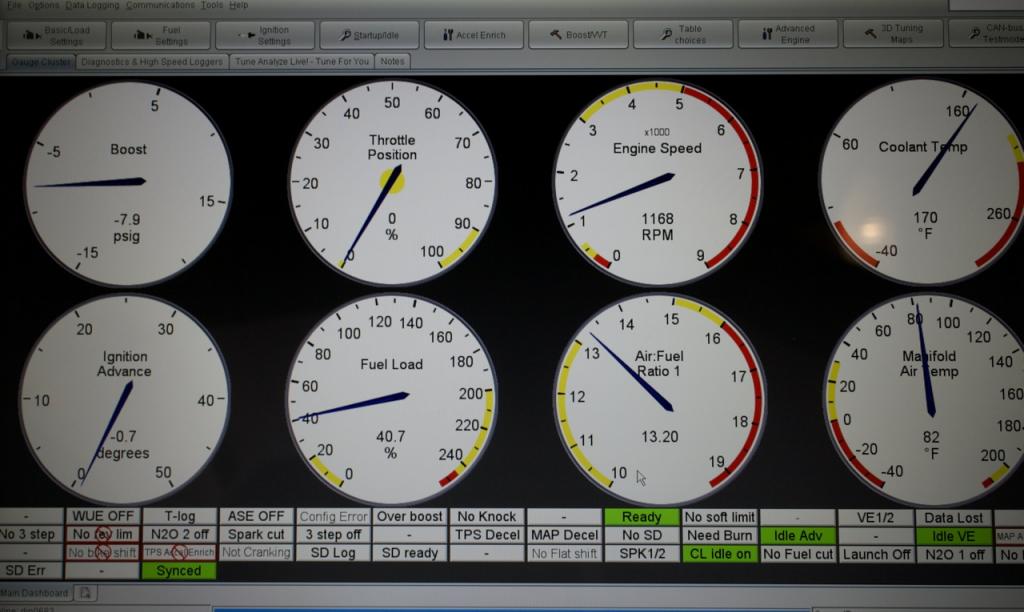Image resolution: width=1024 pixels, height=612 pixels.
Task: Open Fuel Settings toolbar button
Action: pyautogui.click(x=161, y=35)
